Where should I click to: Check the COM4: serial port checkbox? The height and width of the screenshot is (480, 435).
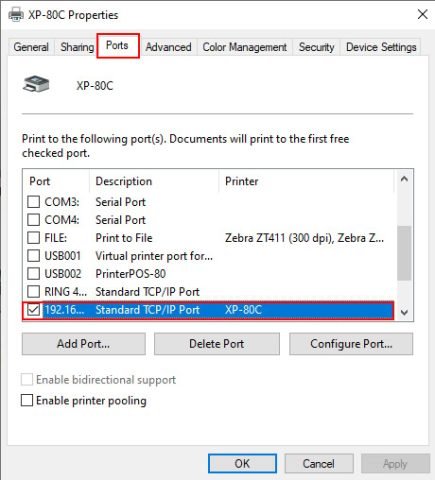[33, 220]
